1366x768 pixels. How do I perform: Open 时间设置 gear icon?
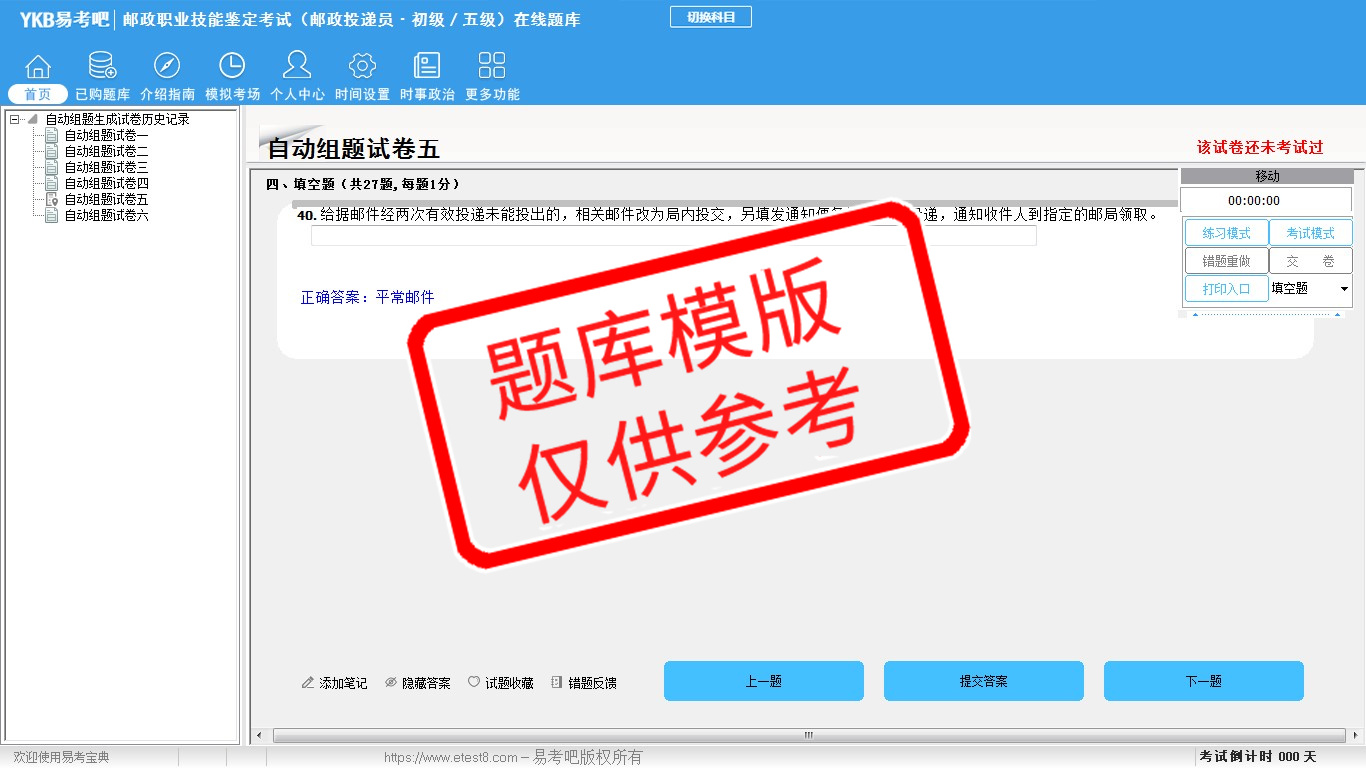point(362,68)
